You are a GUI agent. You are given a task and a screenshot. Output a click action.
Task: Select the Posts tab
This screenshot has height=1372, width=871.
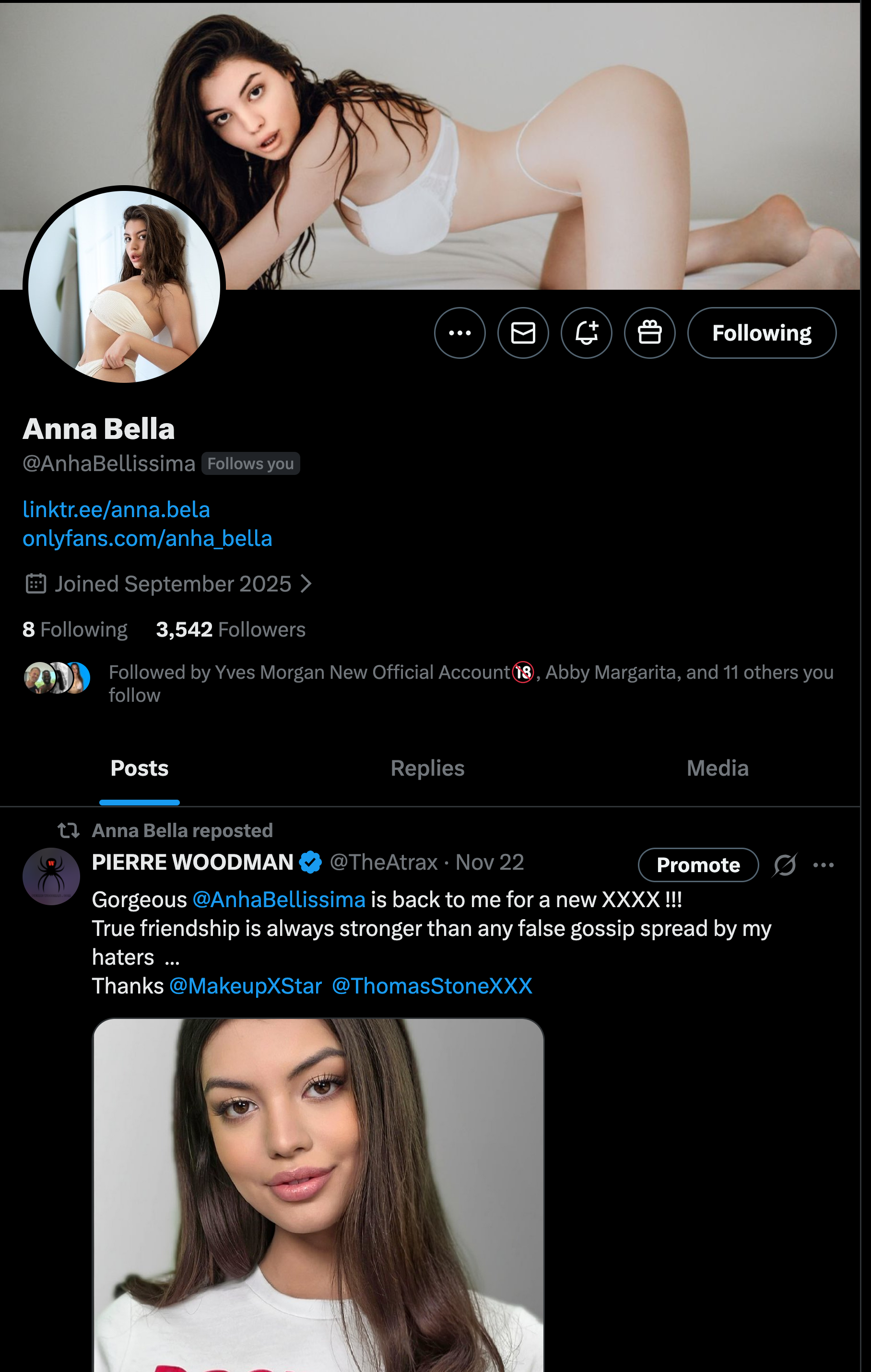tap(140, 768)
